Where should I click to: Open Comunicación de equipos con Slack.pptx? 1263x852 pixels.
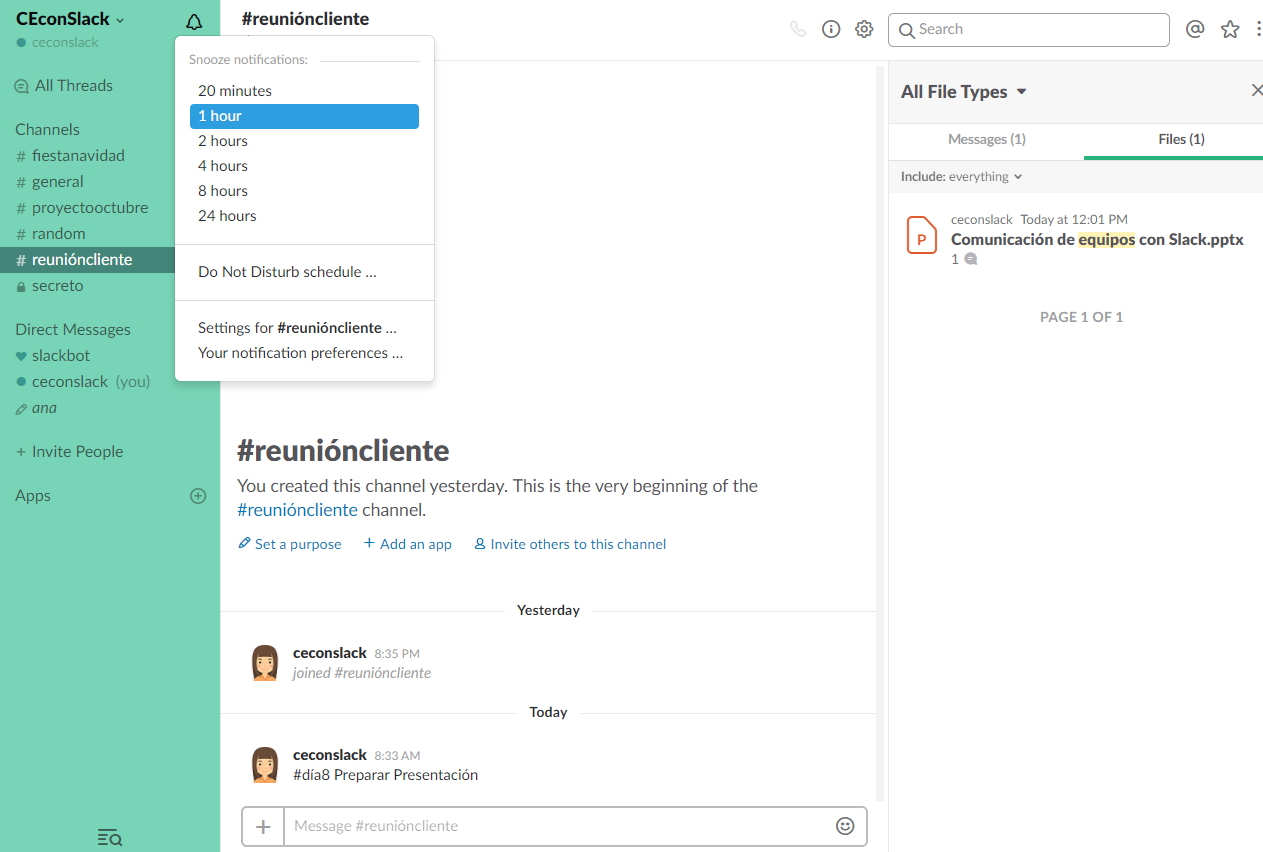click(1097, 240)
